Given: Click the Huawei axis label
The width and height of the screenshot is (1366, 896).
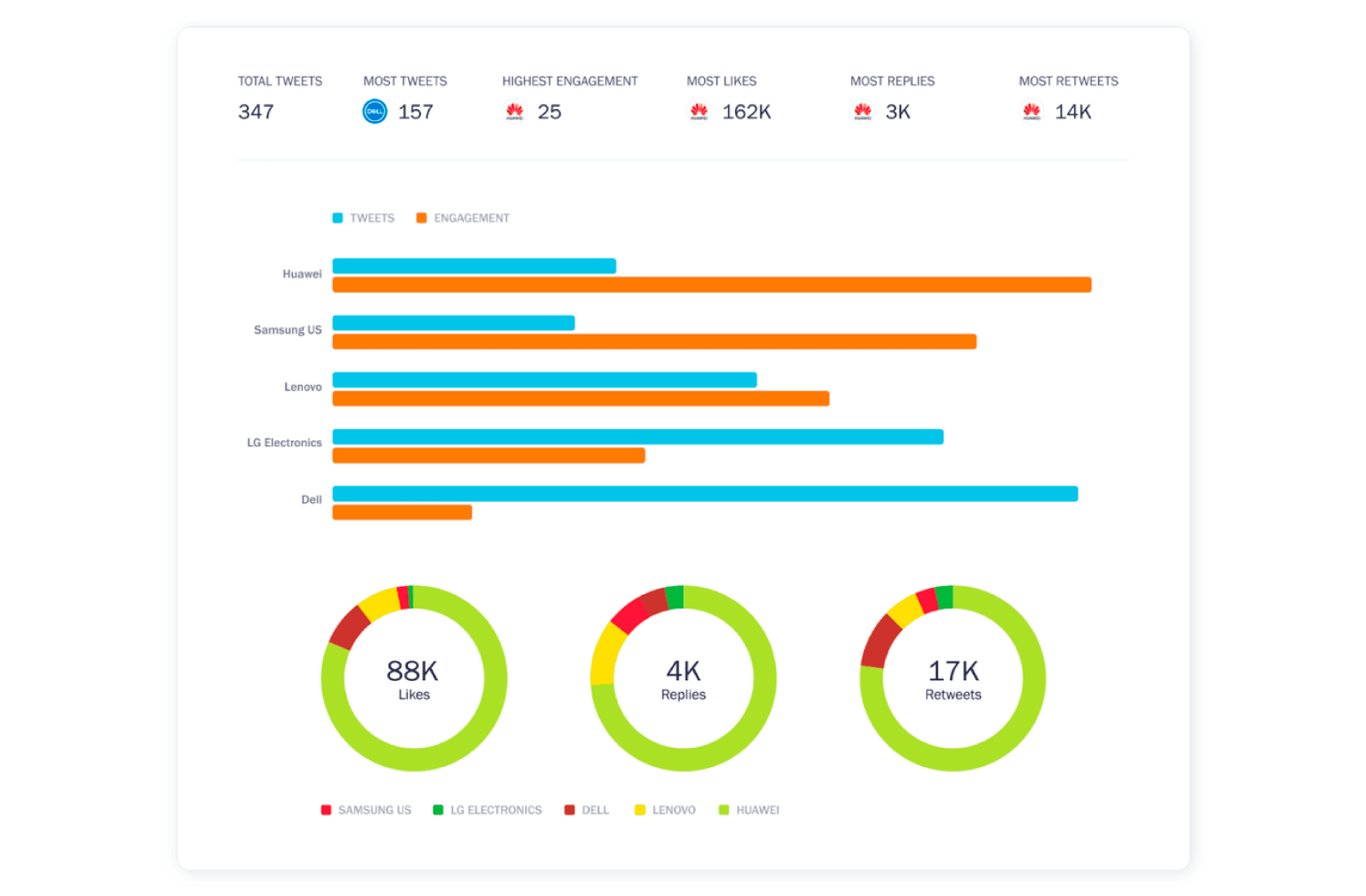Looking at the screenshot, I should pyautogui.click(x=302, y=274).
